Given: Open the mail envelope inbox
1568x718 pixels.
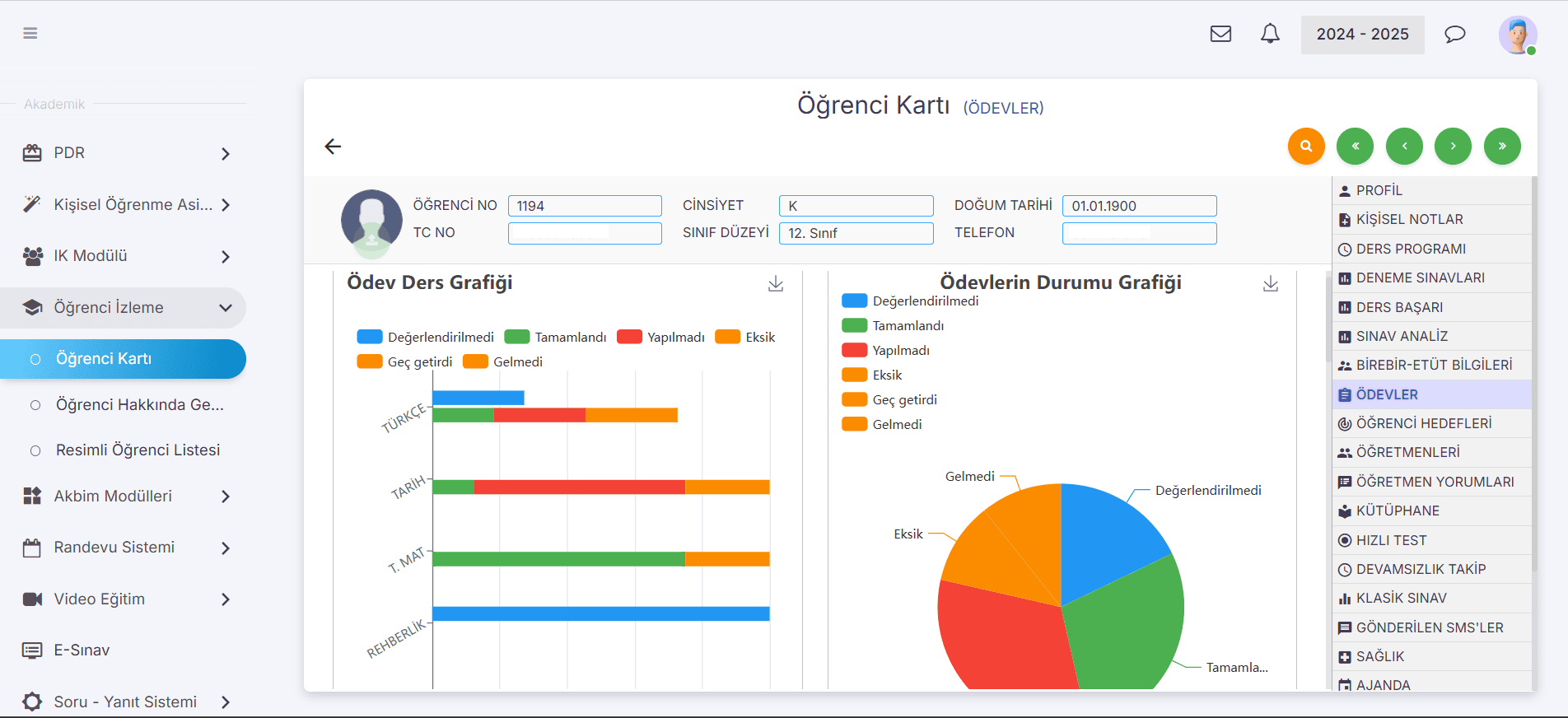Looking at the screenshot, I should [1220, 34].
